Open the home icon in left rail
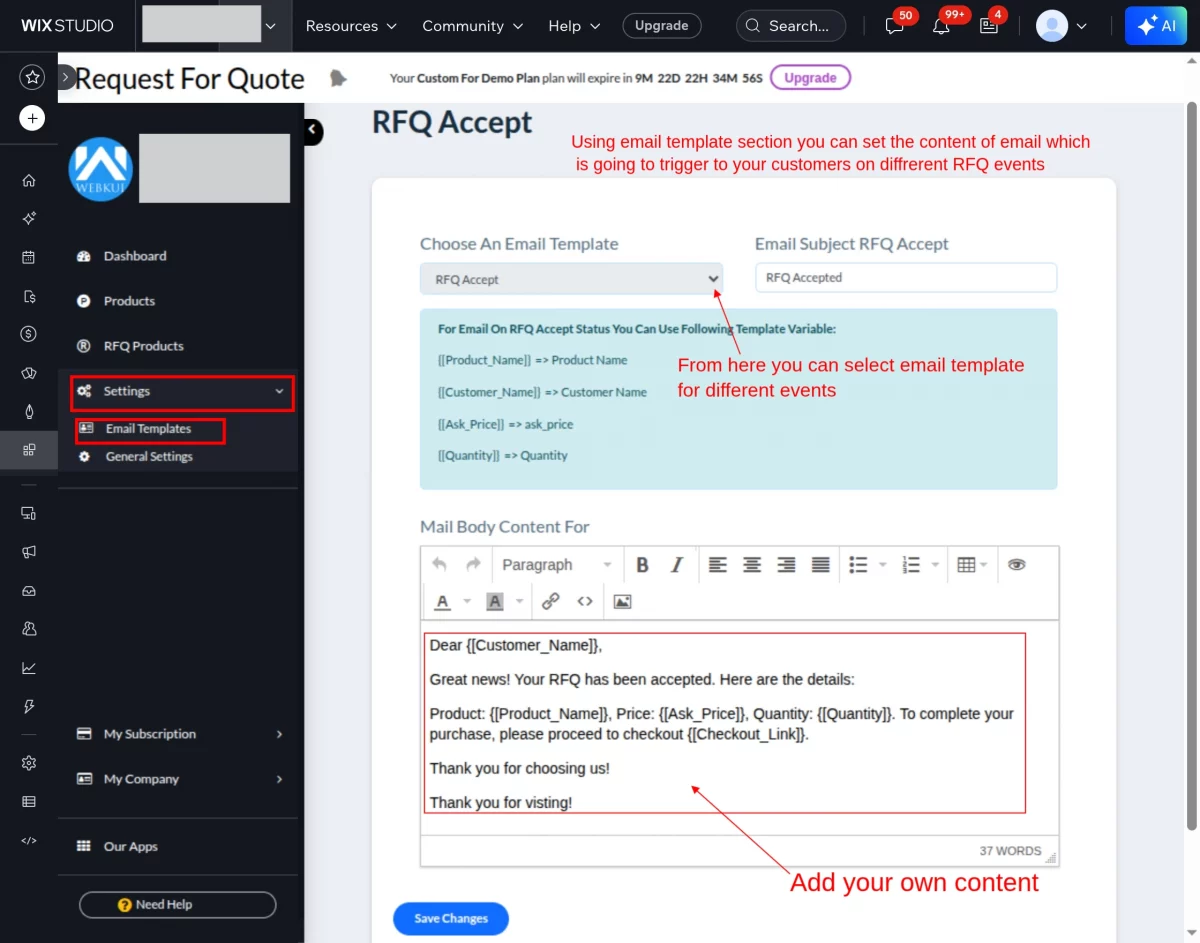This screenshot has height=943, width=1200. (29, 181)
